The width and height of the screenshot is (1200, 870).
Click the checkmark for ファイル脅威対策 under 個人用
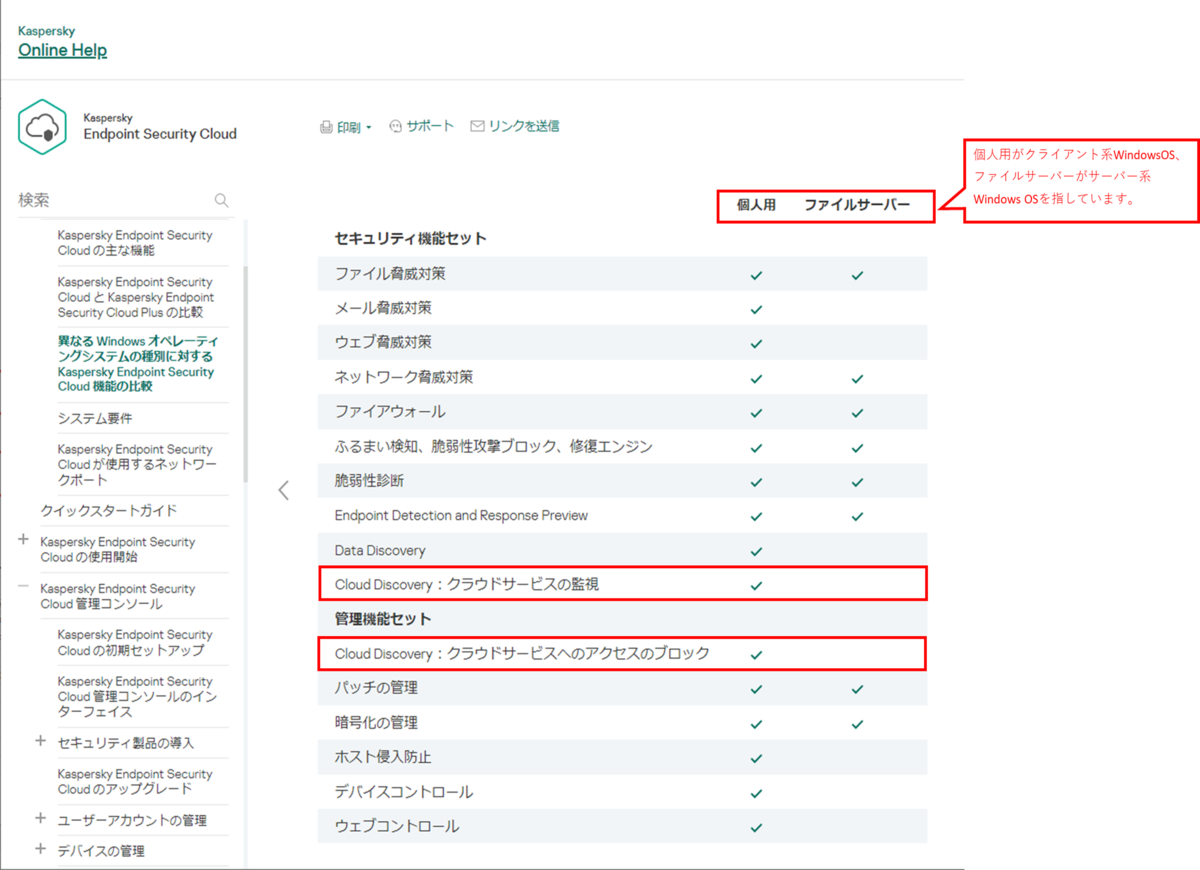(x=757, y=273)
